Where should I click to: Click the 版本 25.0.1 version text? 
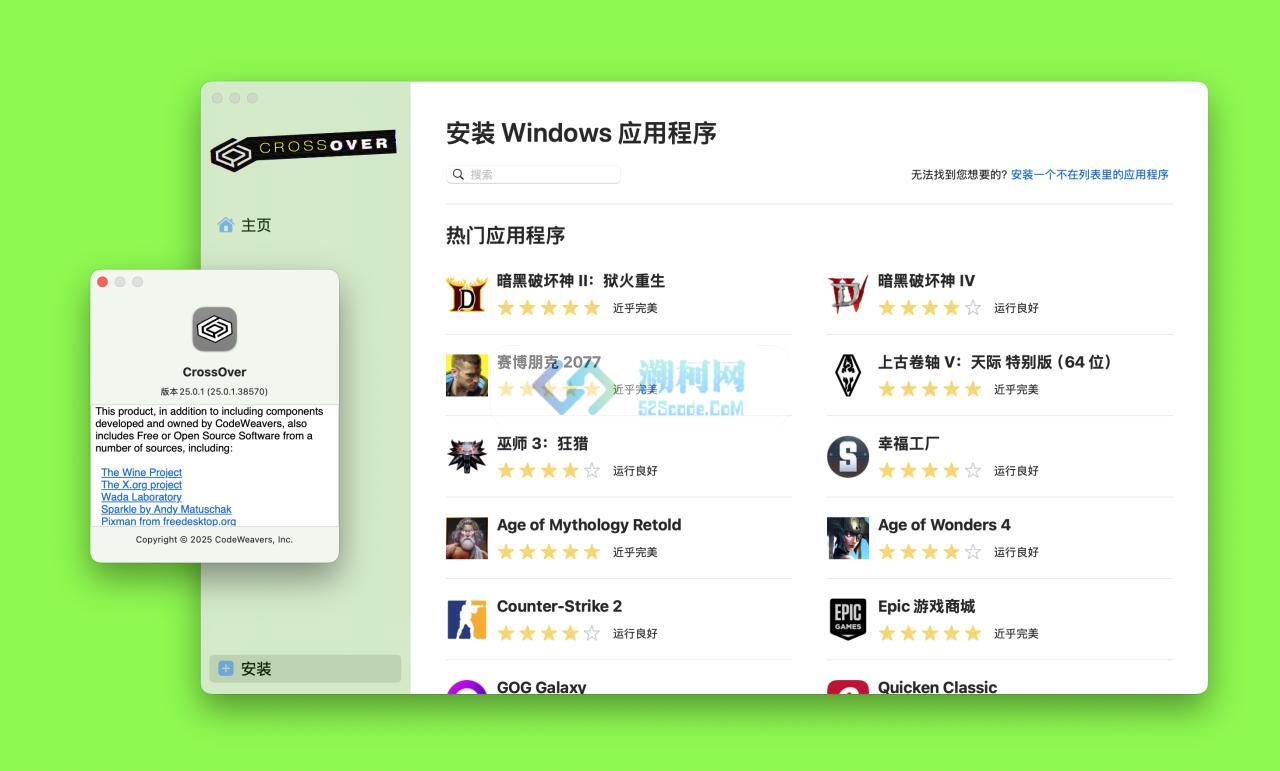click(214, 391)
